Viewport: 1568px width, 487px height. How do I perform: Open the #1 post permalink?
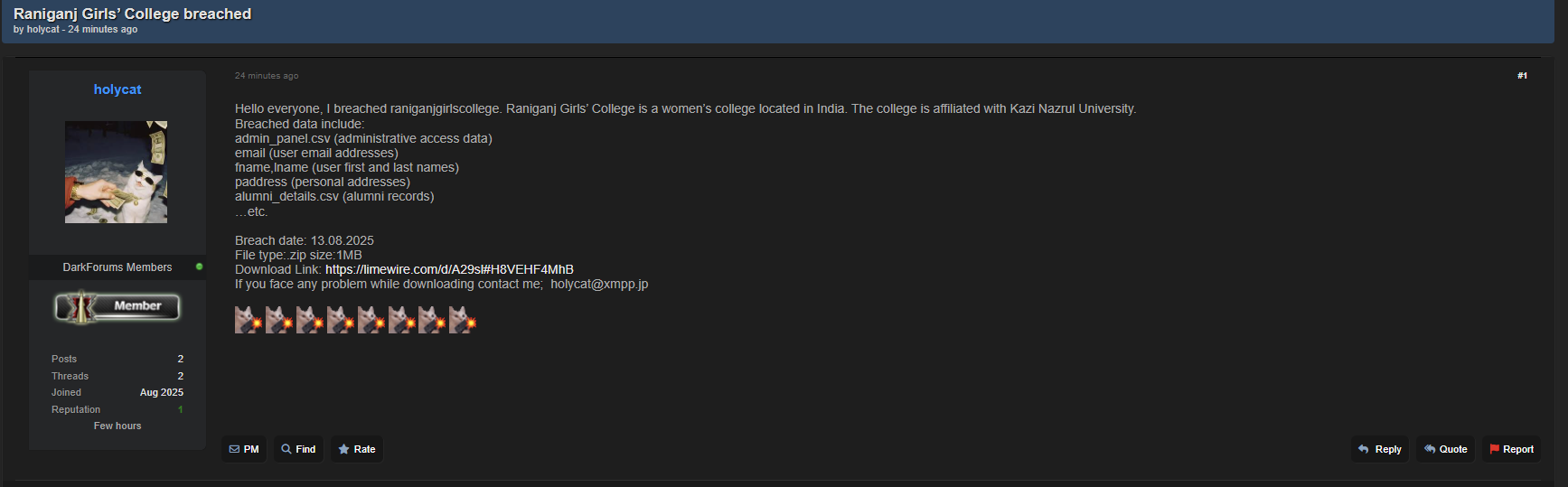[1522, 76]
